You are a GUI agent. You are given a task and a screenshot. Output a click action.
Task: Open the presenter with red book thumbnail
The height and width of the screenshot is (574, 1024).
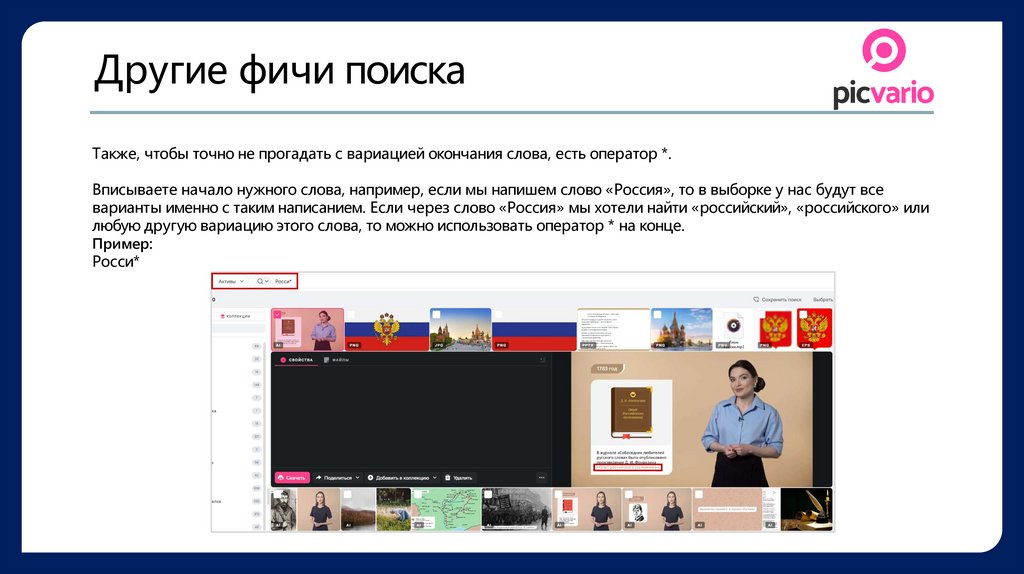coord(586,509)
